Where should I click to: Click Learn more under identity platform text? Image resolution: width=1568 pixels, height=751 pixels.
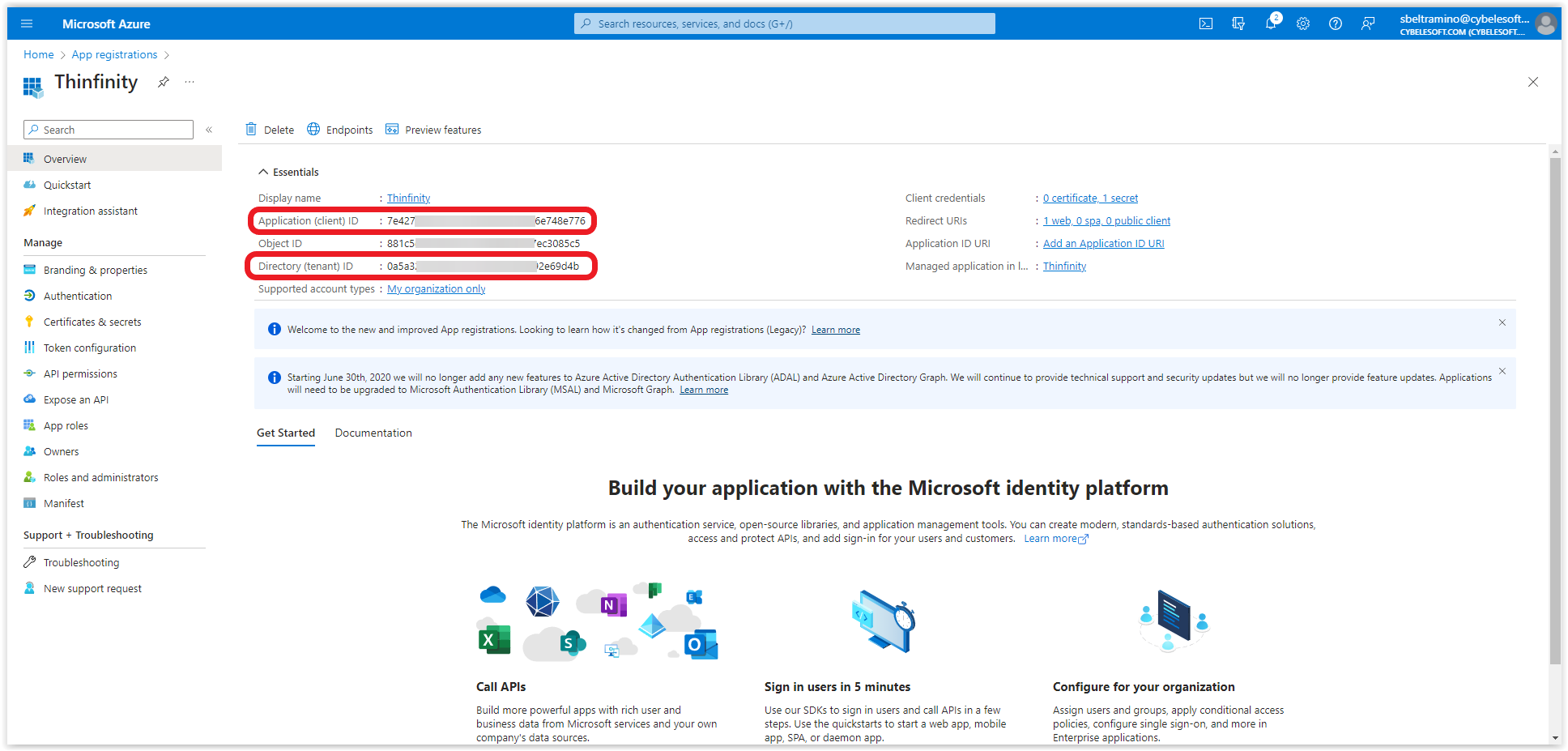pos(1056,538)
